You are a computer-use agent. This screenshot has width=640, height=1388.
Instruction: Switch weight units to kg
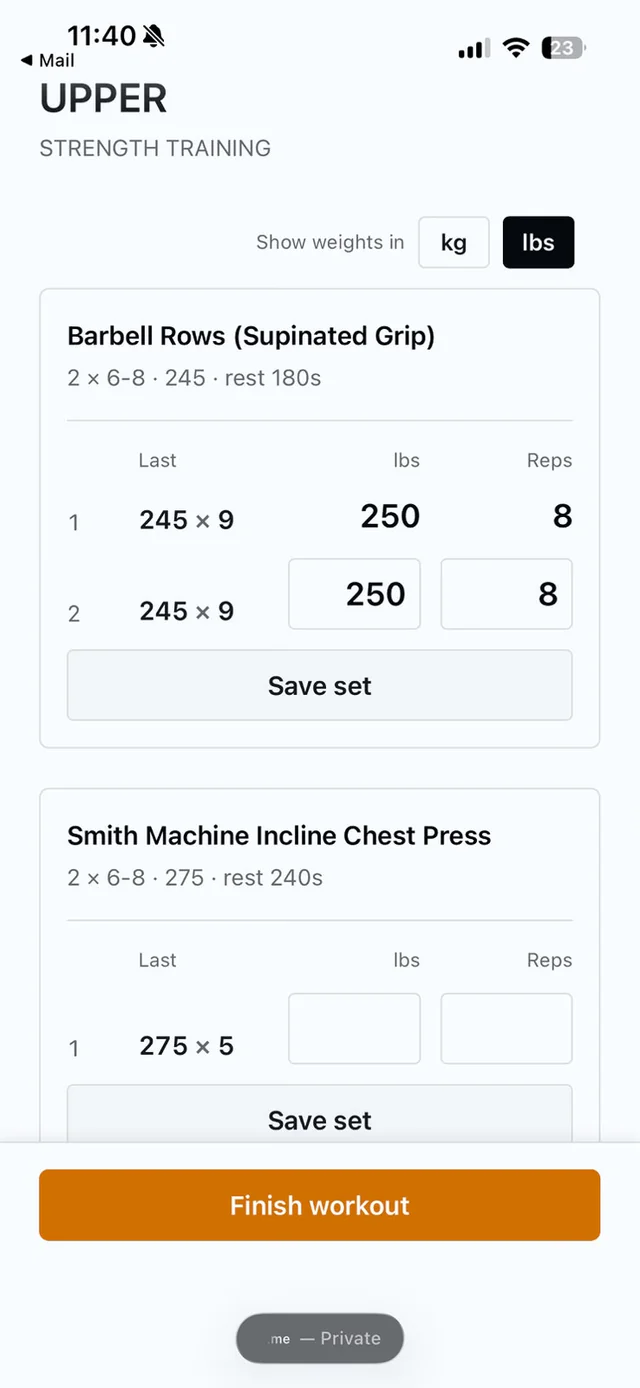[454, 242]
